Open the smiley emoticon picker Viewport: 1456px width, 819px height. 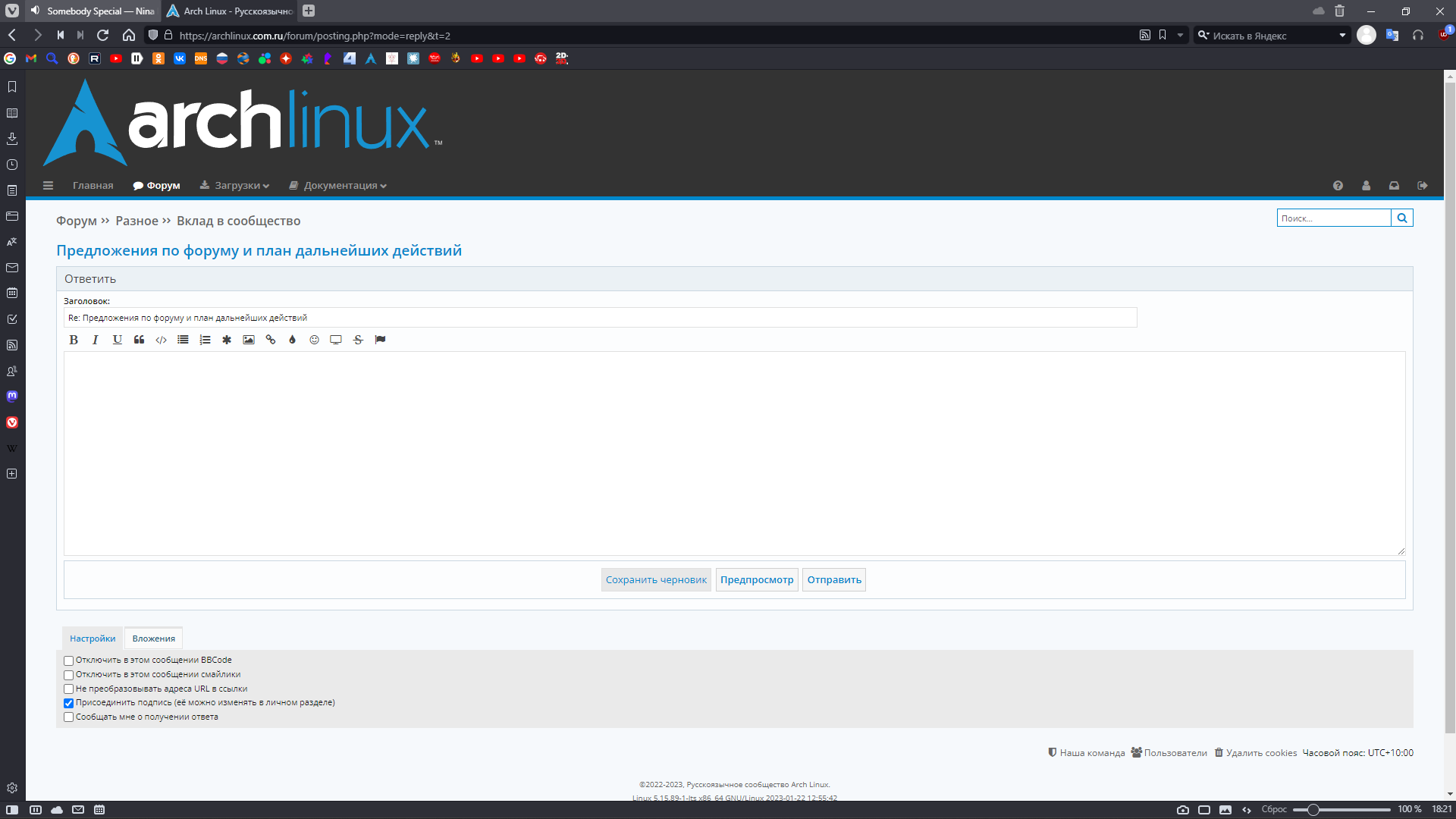[314, 340]
